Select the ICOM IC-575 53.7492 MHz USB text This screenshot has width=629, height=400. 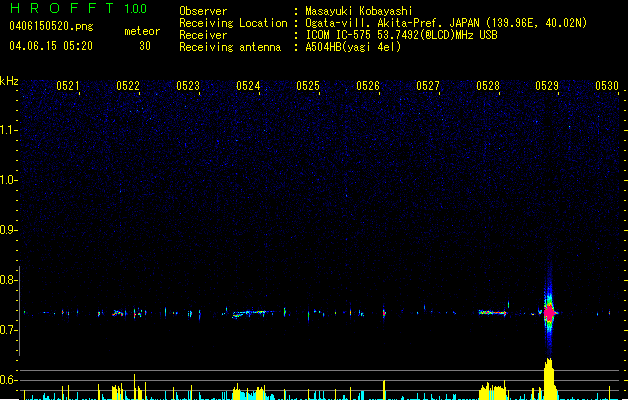point(402,35)
